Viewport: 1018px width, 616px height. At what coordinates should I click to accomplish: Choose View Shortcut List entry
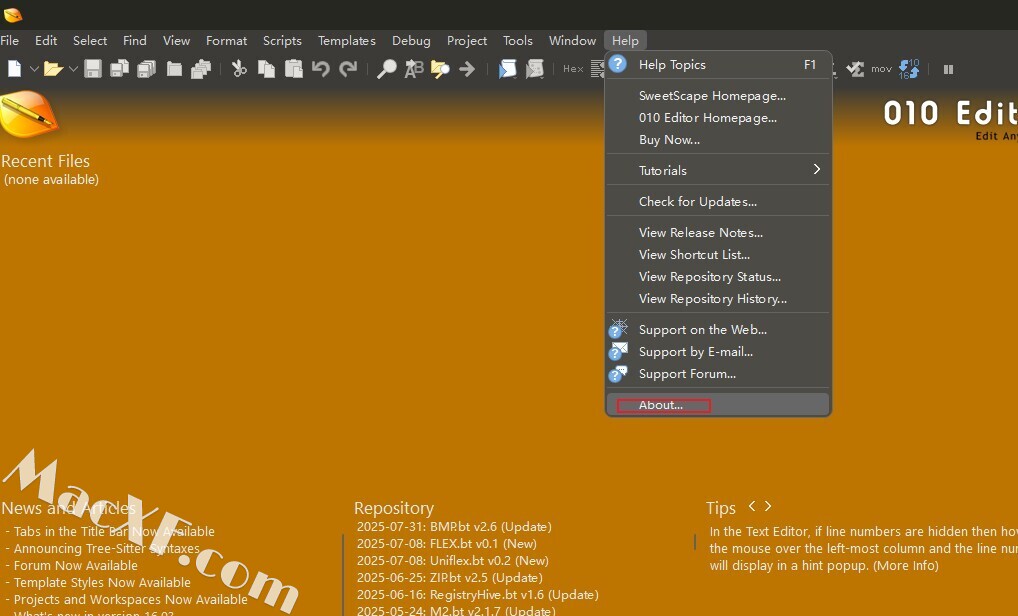pos(718,254)
